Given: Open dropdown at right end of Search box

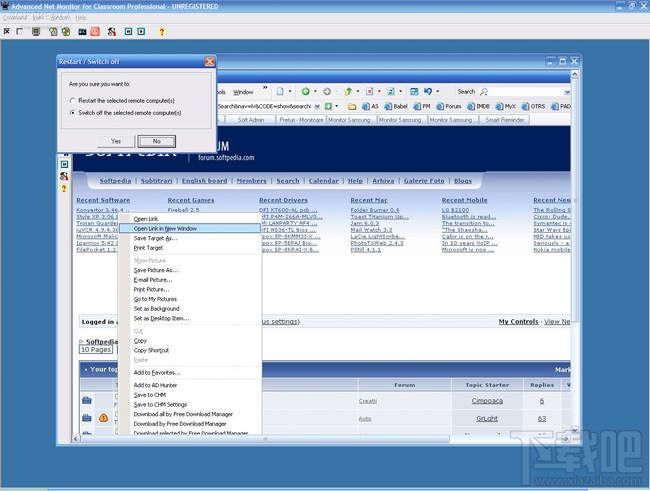Looking at the screenshot, I should (567, 92).
